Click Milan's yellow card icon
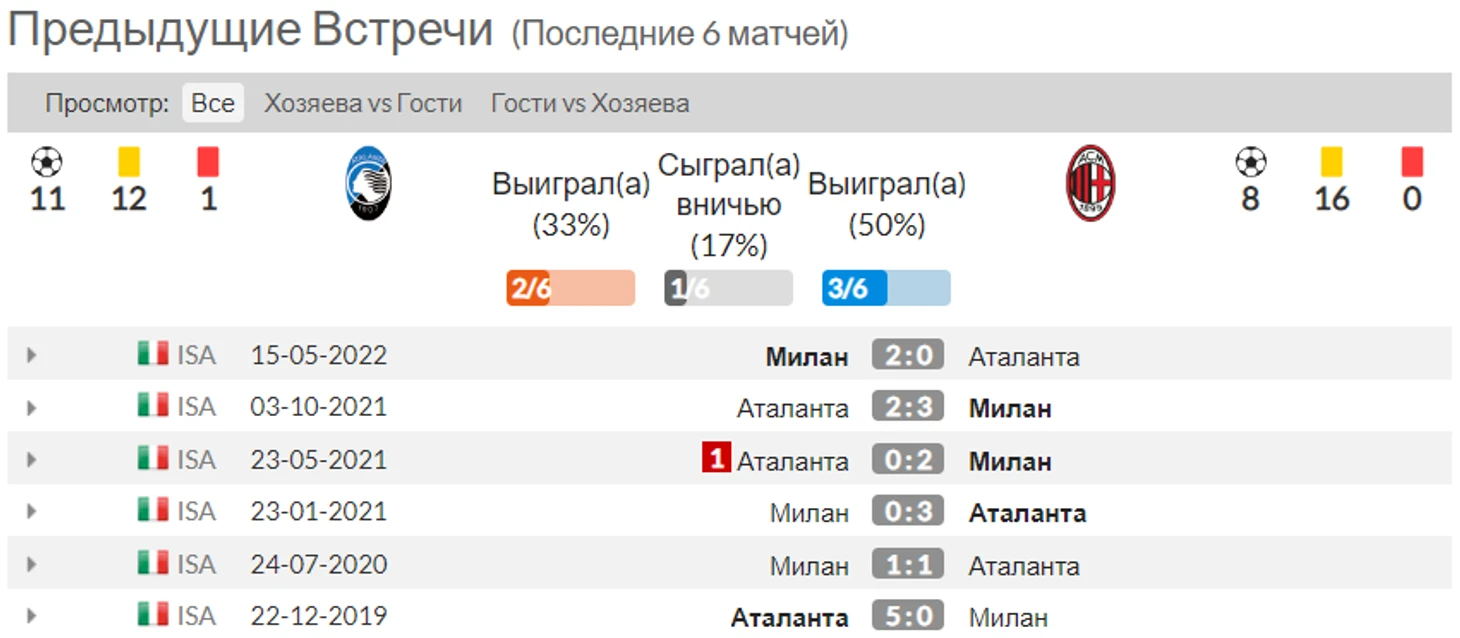This screenshot has height=638, width=1460. 1331,162
